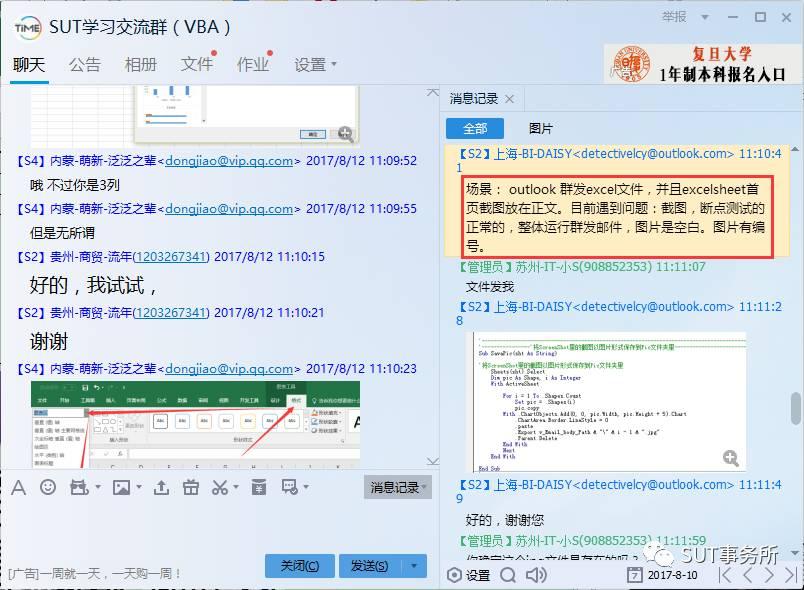Click the scissors screenshot icon

pos(219,487)
